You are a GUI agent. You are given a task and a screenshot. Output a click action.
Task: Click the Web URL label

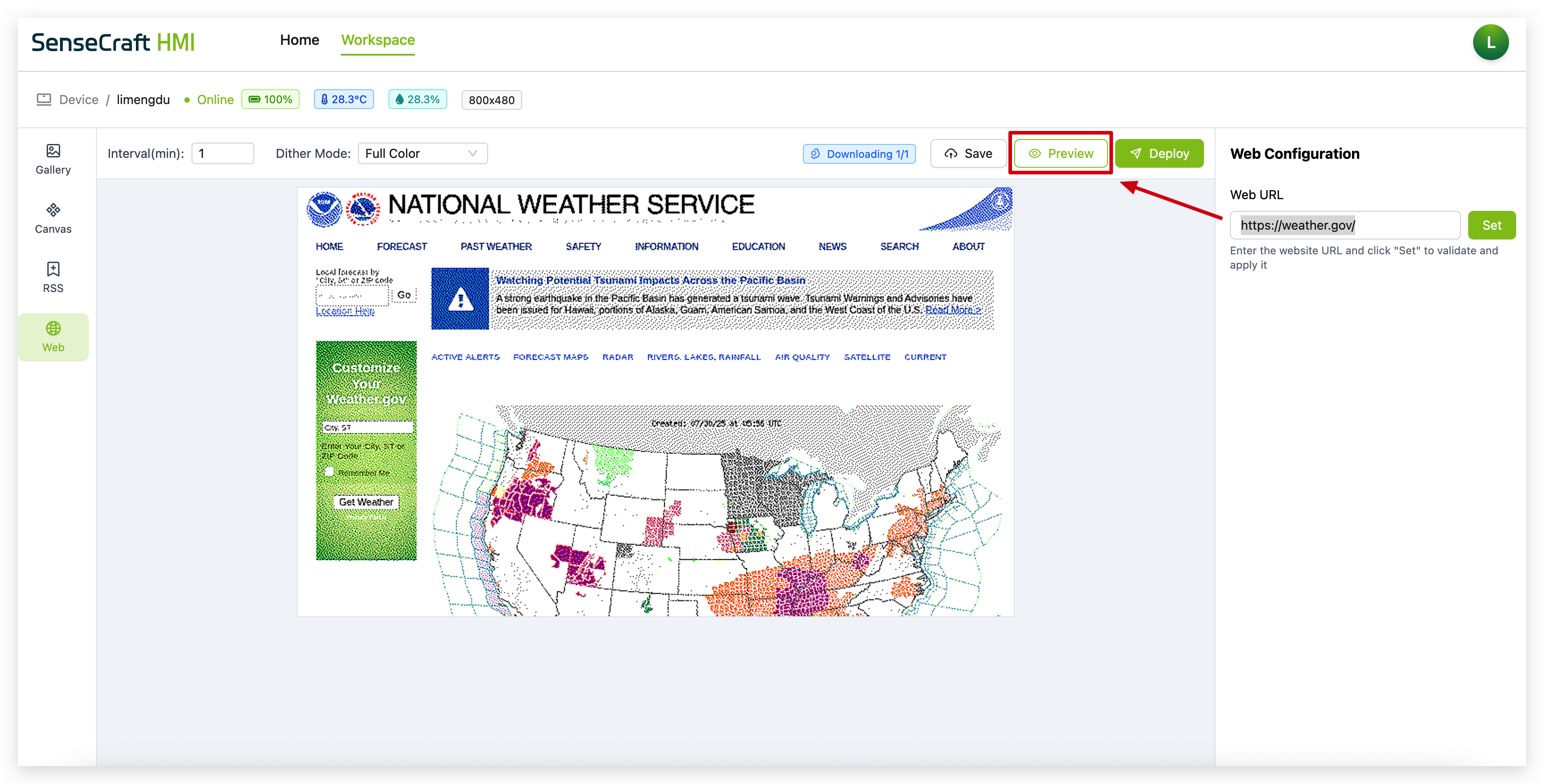(x=1256, y=195)
